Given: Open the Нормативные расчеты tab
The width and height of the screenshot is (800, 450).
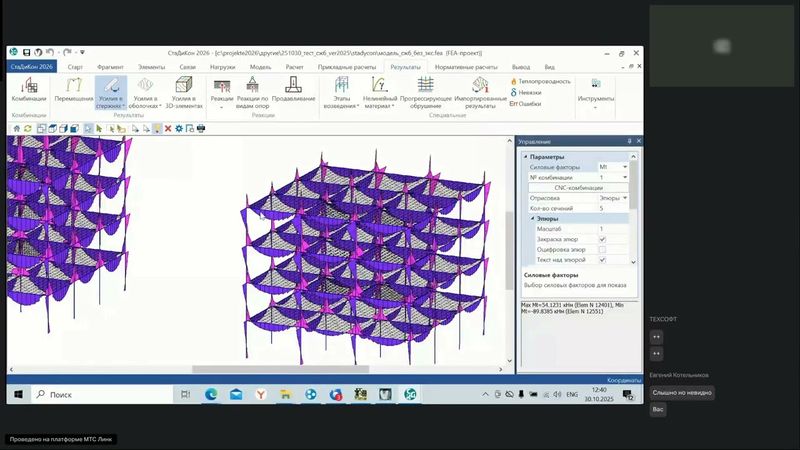Looking at the screenshot, I should [x=466, y=66].
